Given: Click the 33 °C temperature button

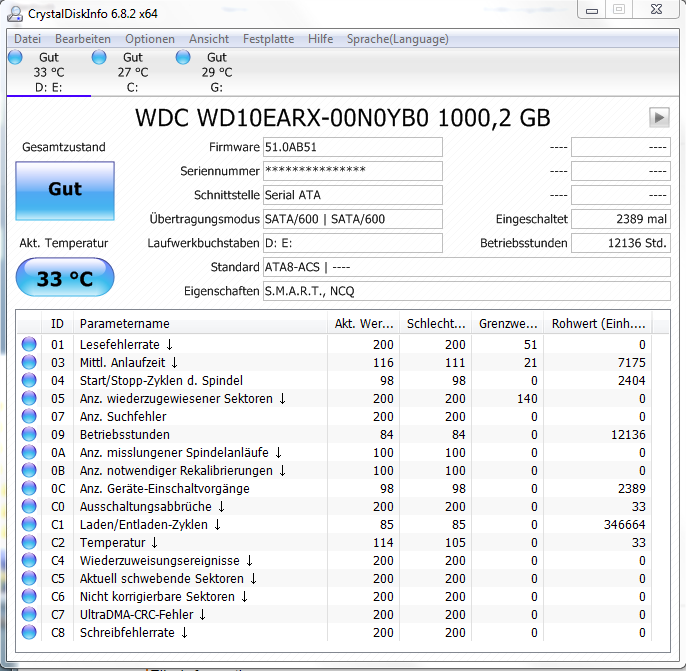Looking at the screenshot, I should 65,277.
